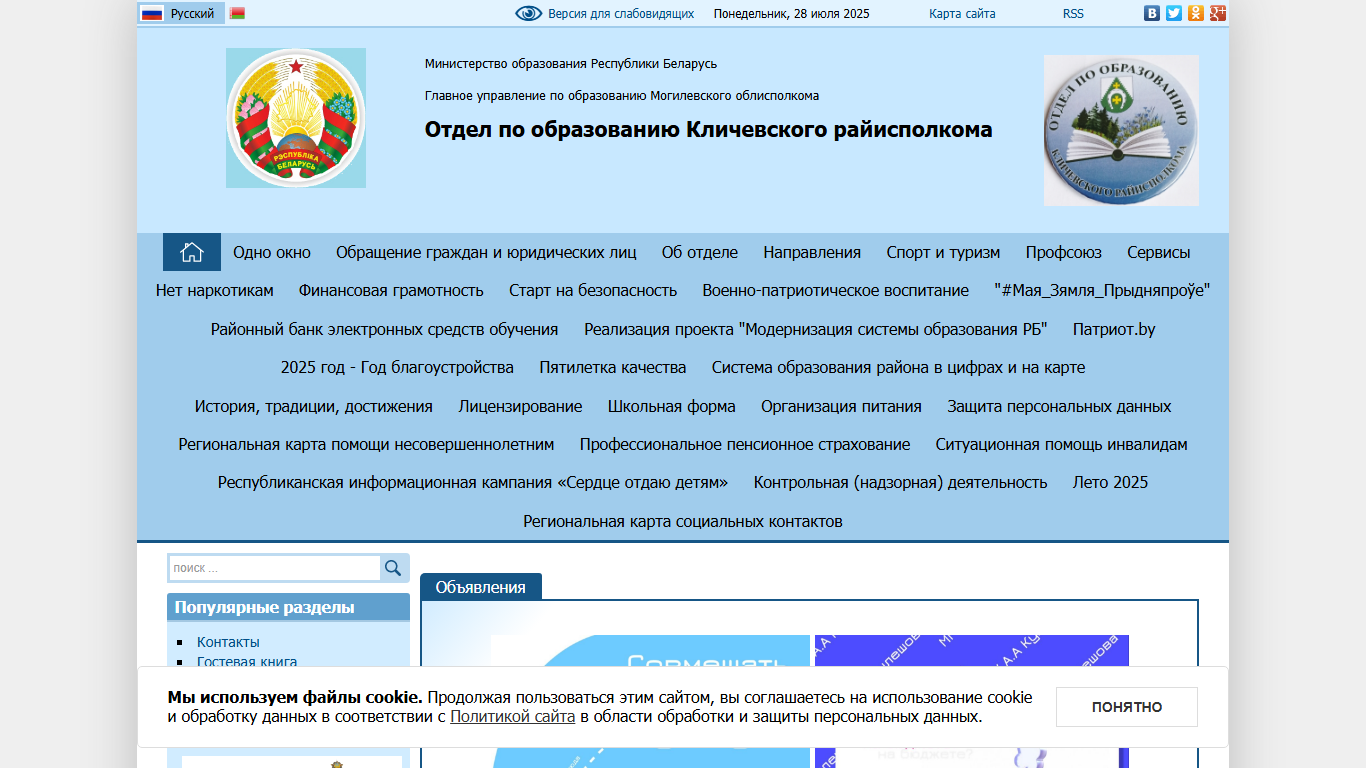
Task: Click the Belarus coat of arms image
Action: (x=296, y=118)
